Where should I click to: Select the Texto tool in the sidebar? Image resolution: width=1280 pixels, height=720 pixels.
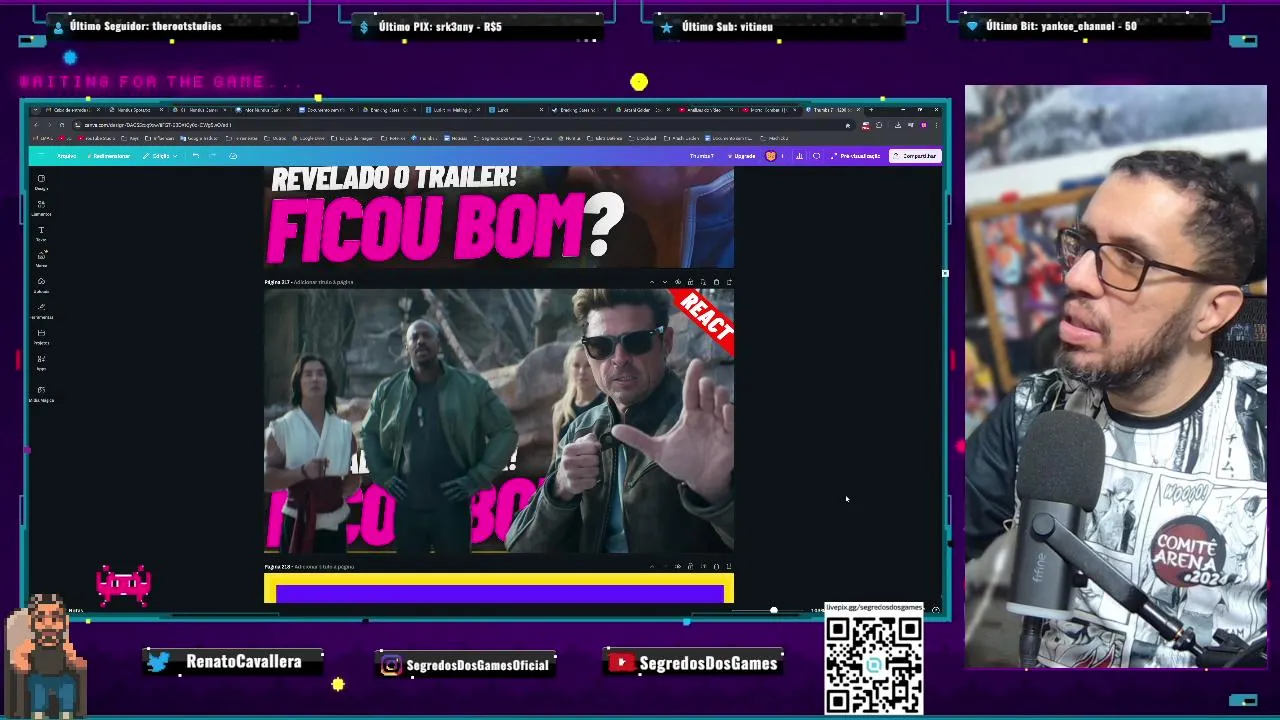41,234
